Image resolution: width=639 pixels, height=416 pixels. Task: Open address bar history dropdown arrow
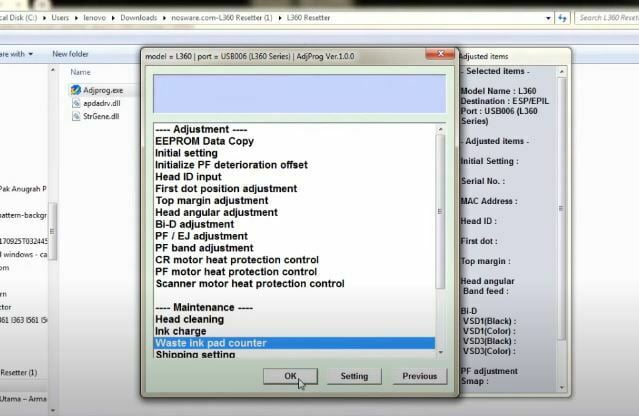(x=549, y=18)
